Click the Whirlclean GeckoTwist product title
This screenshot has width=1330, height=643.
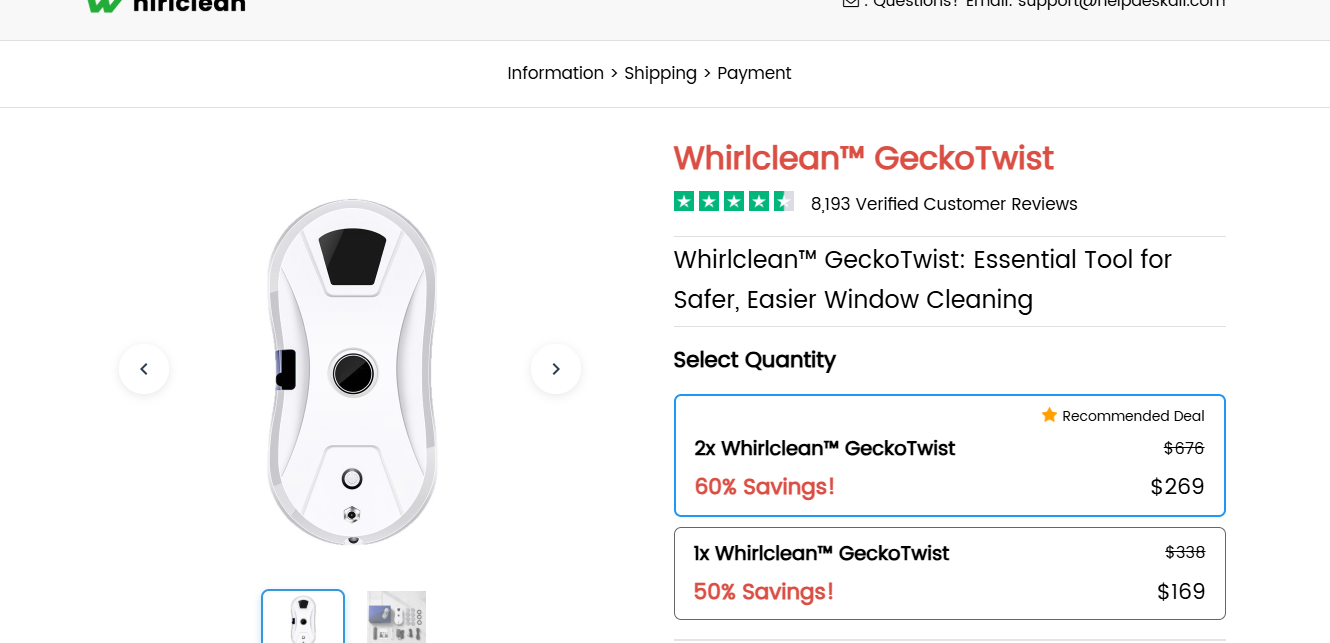(863, 158)
